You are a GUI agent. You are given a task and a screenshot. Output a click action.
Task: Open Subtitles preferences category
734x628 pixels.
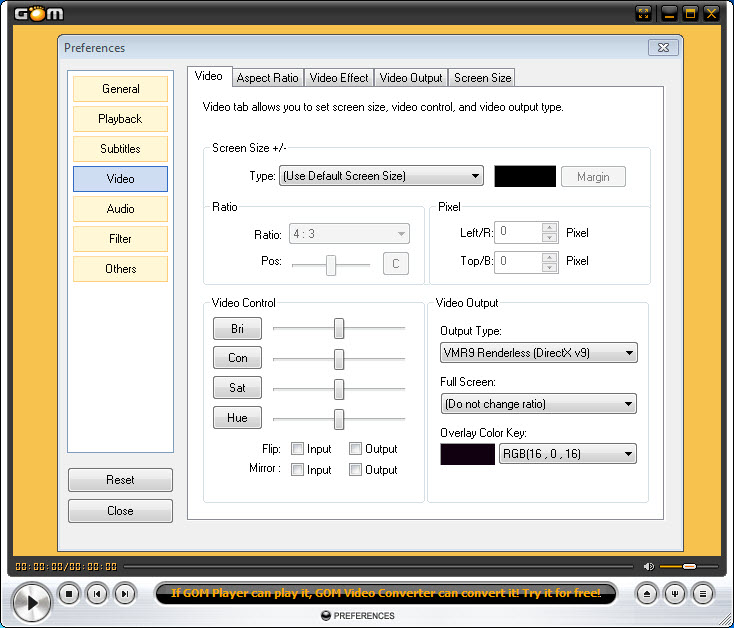120,149
